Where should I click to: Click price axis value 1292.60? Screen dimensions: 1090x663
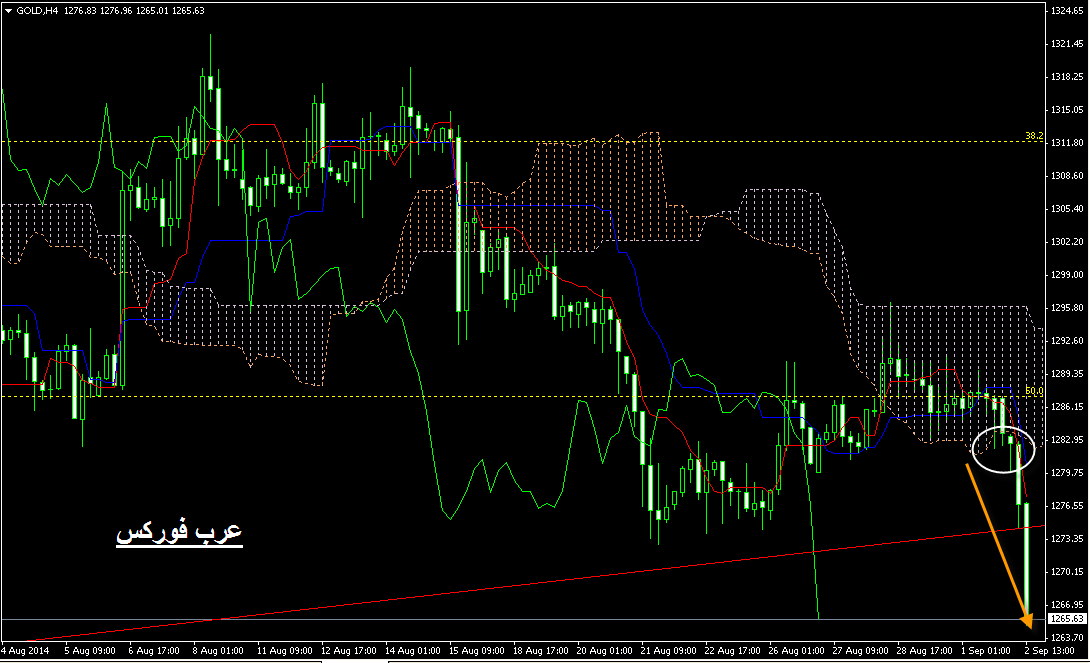click(1067, 341)
